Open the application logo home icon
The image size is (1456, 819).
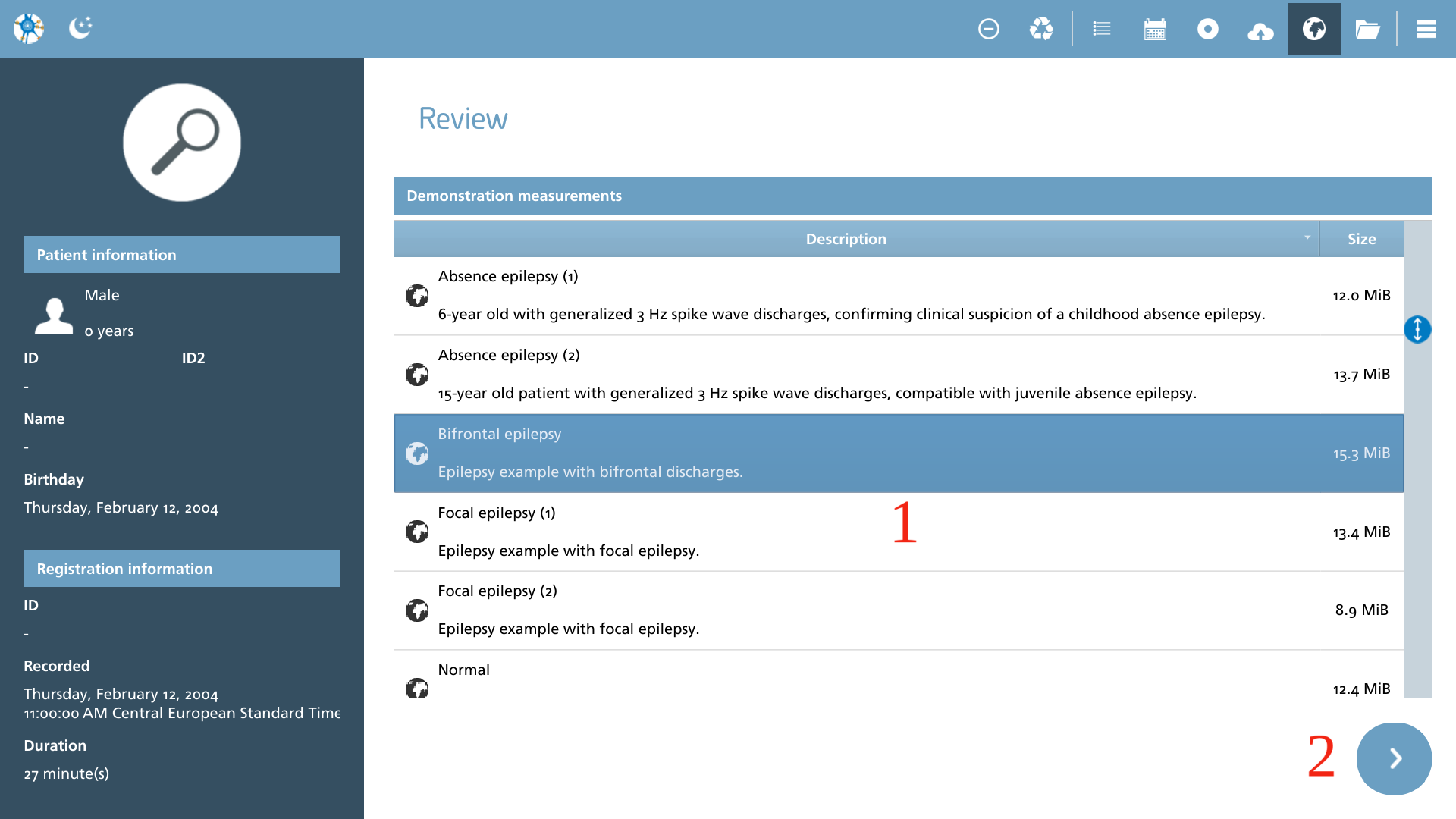tap(29, 28)
